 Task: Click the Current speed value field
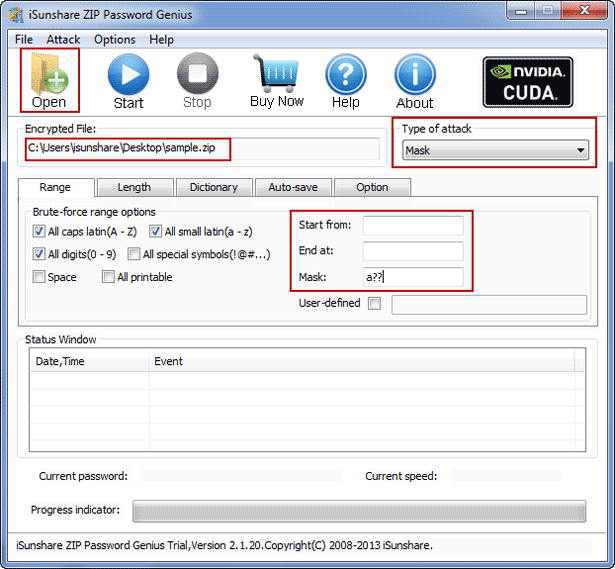coord(506,476)
